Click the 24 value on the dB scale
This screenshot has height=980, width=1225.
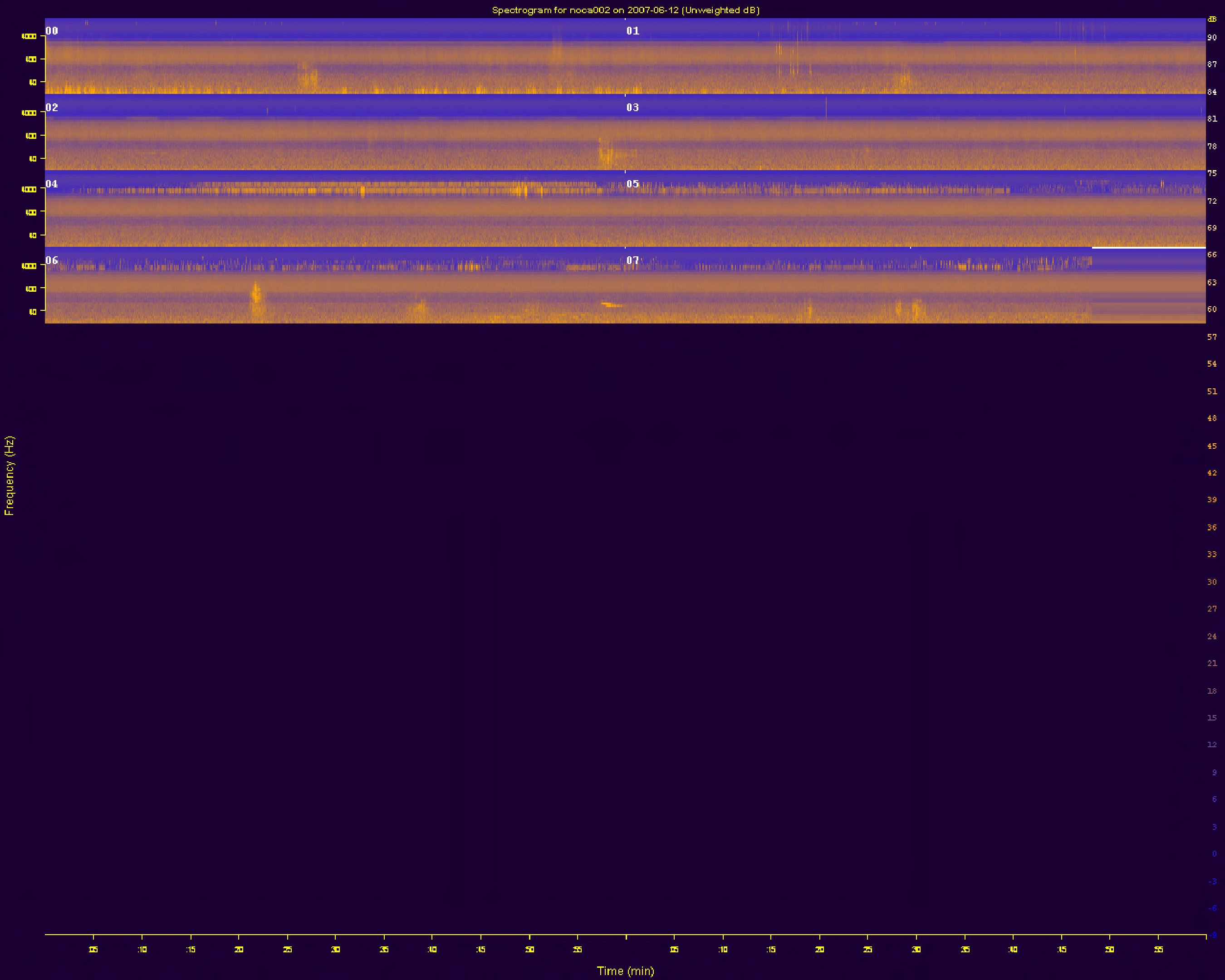pyautogui.click(x=1212, y=636)
